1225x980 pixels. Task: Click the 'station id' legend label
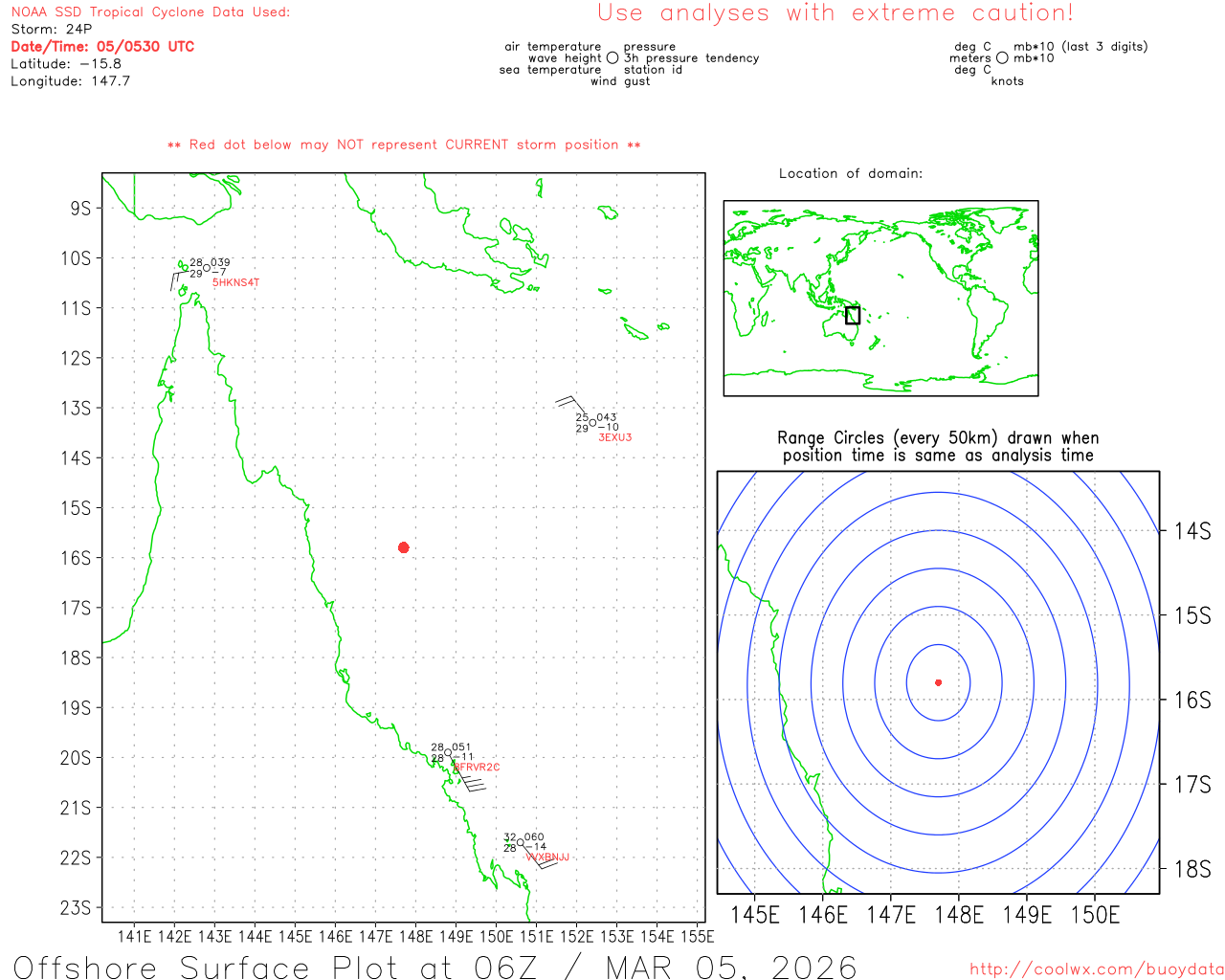click(653, 70)
